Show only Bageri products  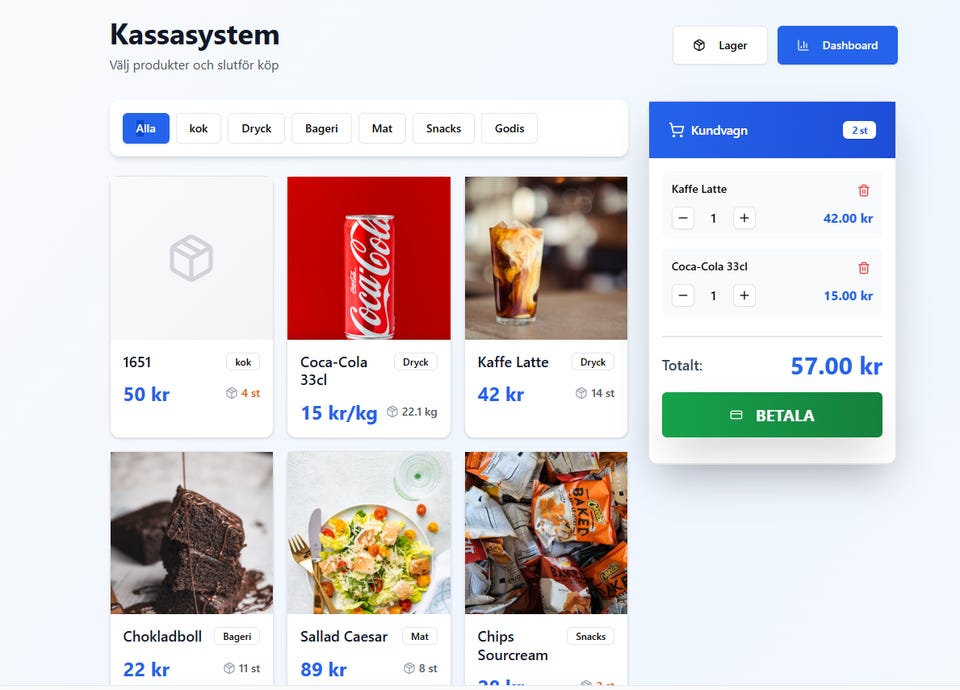coord(321,129)
